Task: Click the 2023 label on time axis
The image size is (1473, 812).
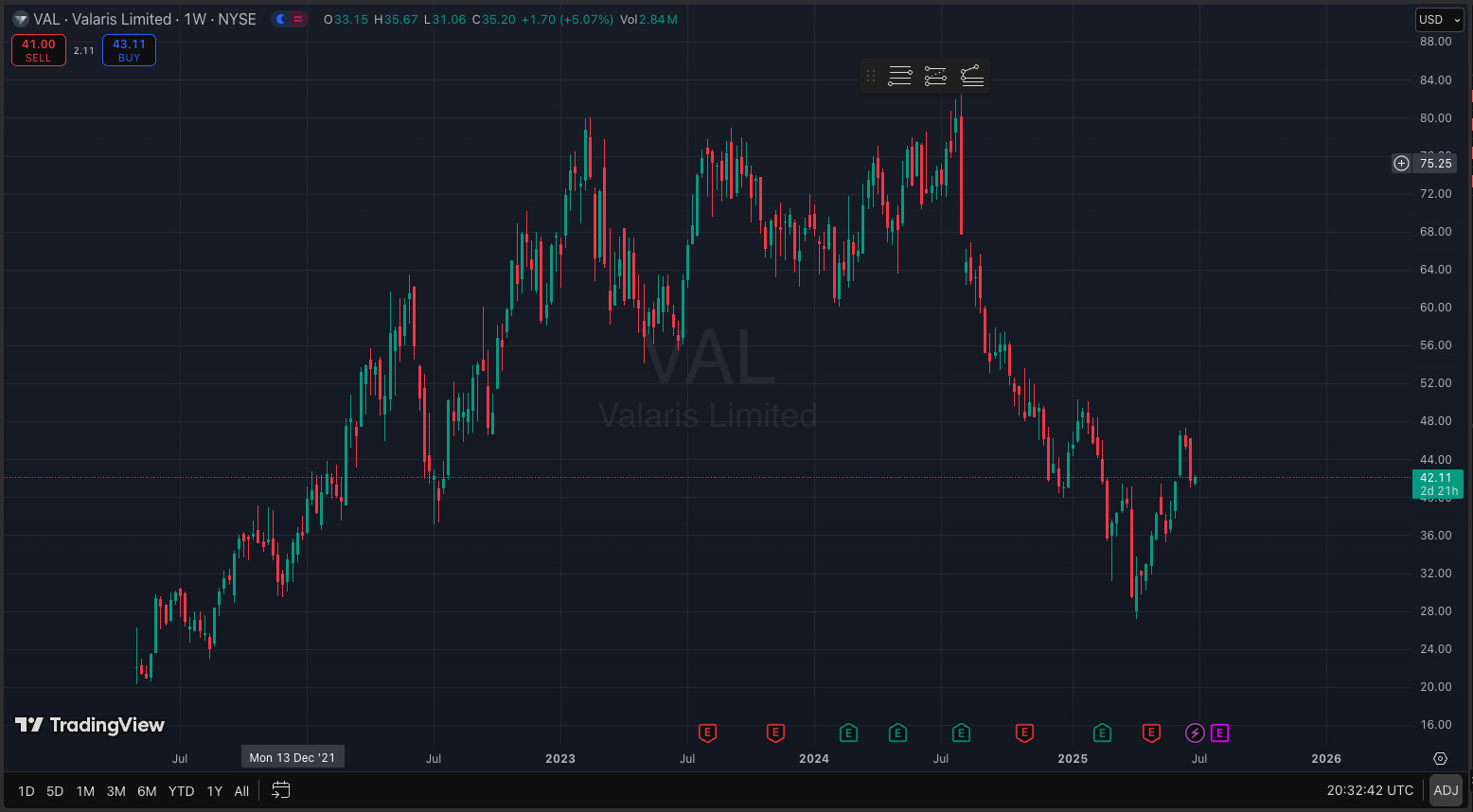Action: pos(560,758)
